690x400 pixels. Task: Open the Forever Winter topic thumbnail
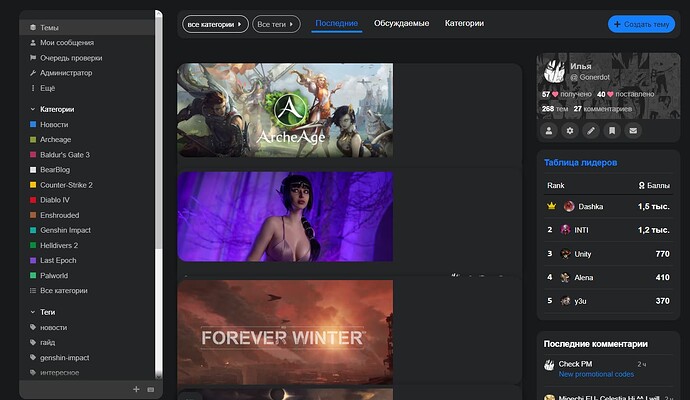coord(285,330)
